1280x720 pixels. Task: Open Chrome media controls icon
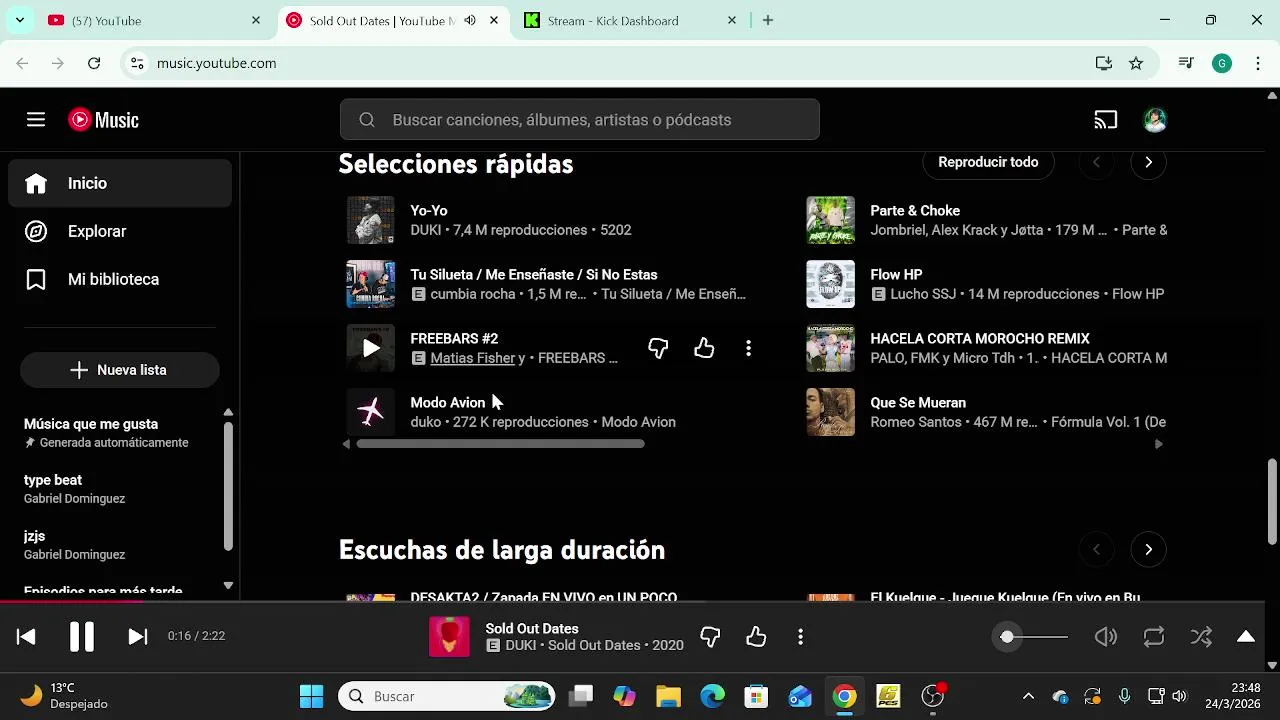1186,63
